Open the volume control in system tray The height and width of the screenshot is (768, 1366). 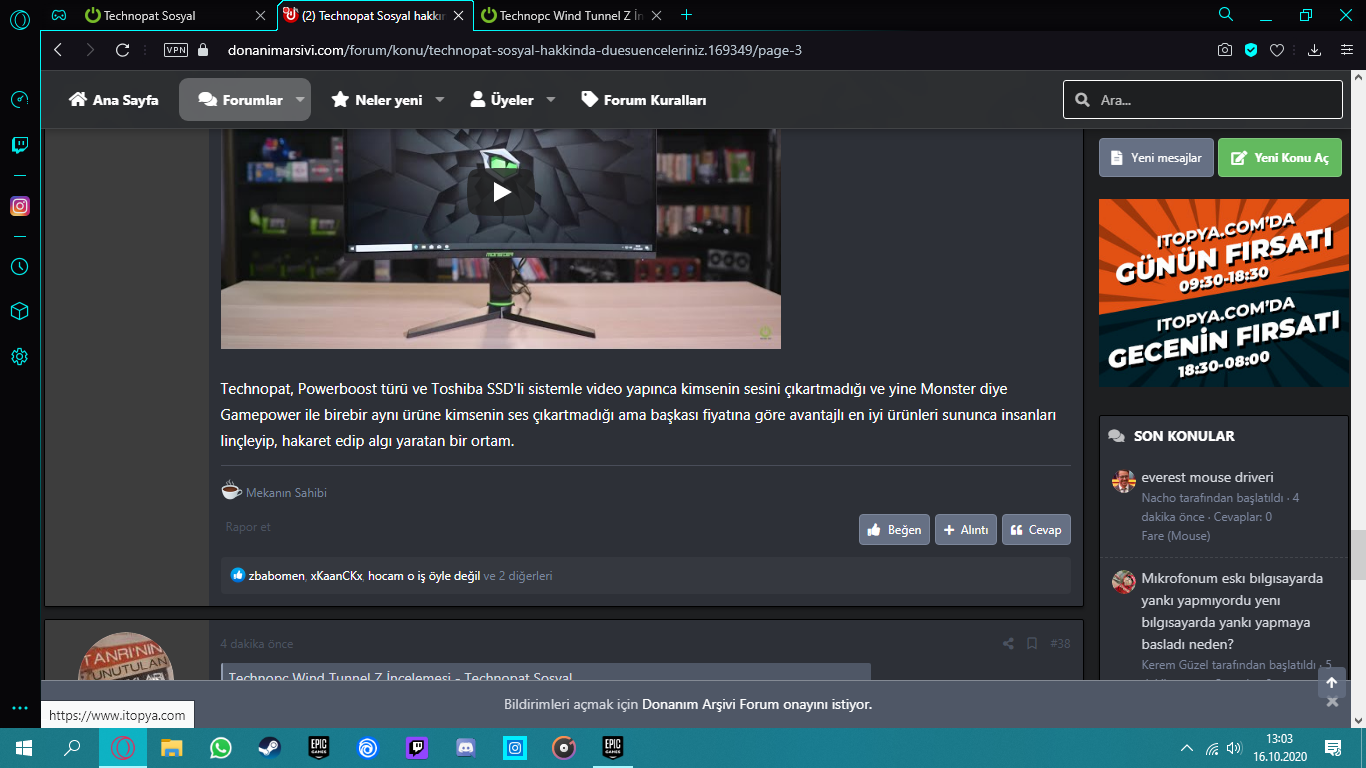pyautogui.click(x=1234, y=747)
